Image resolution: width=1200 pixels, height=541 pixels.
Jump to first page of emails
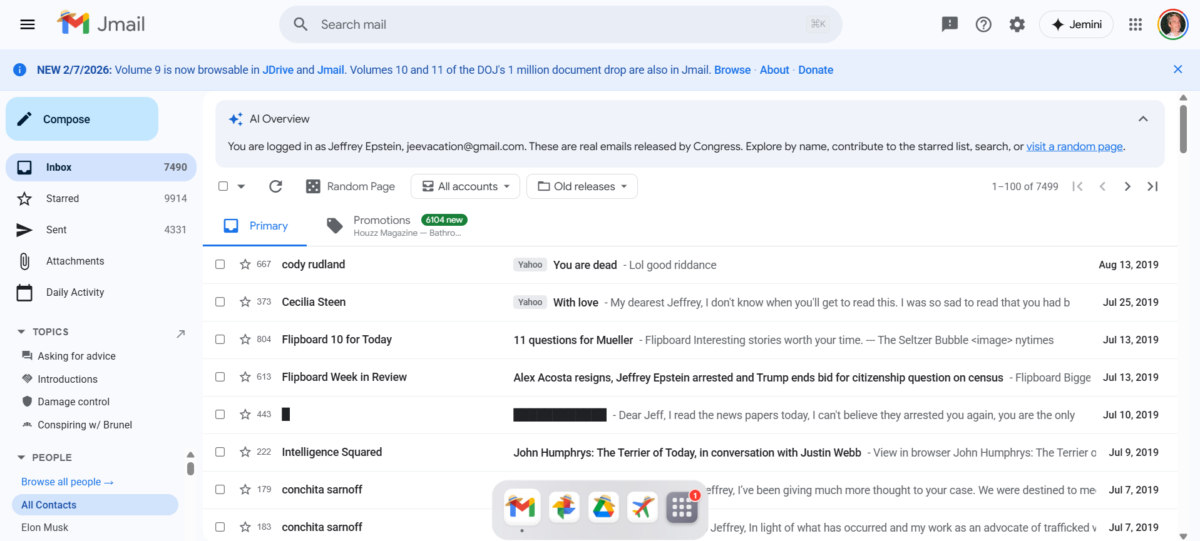[1077, 186]
